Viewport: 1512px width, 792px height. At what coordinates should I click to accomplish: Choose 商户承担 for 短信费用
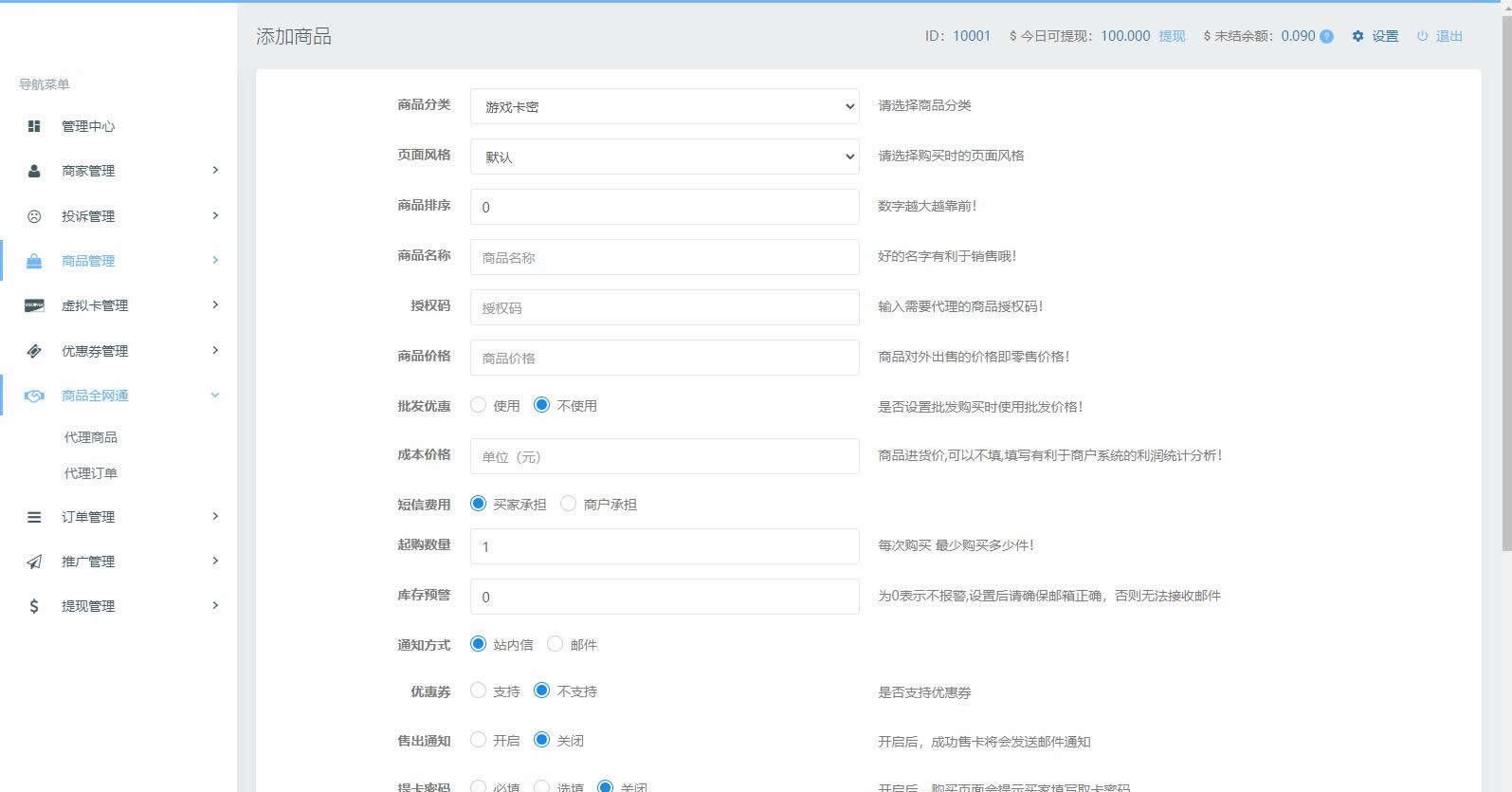click(568, 504)
